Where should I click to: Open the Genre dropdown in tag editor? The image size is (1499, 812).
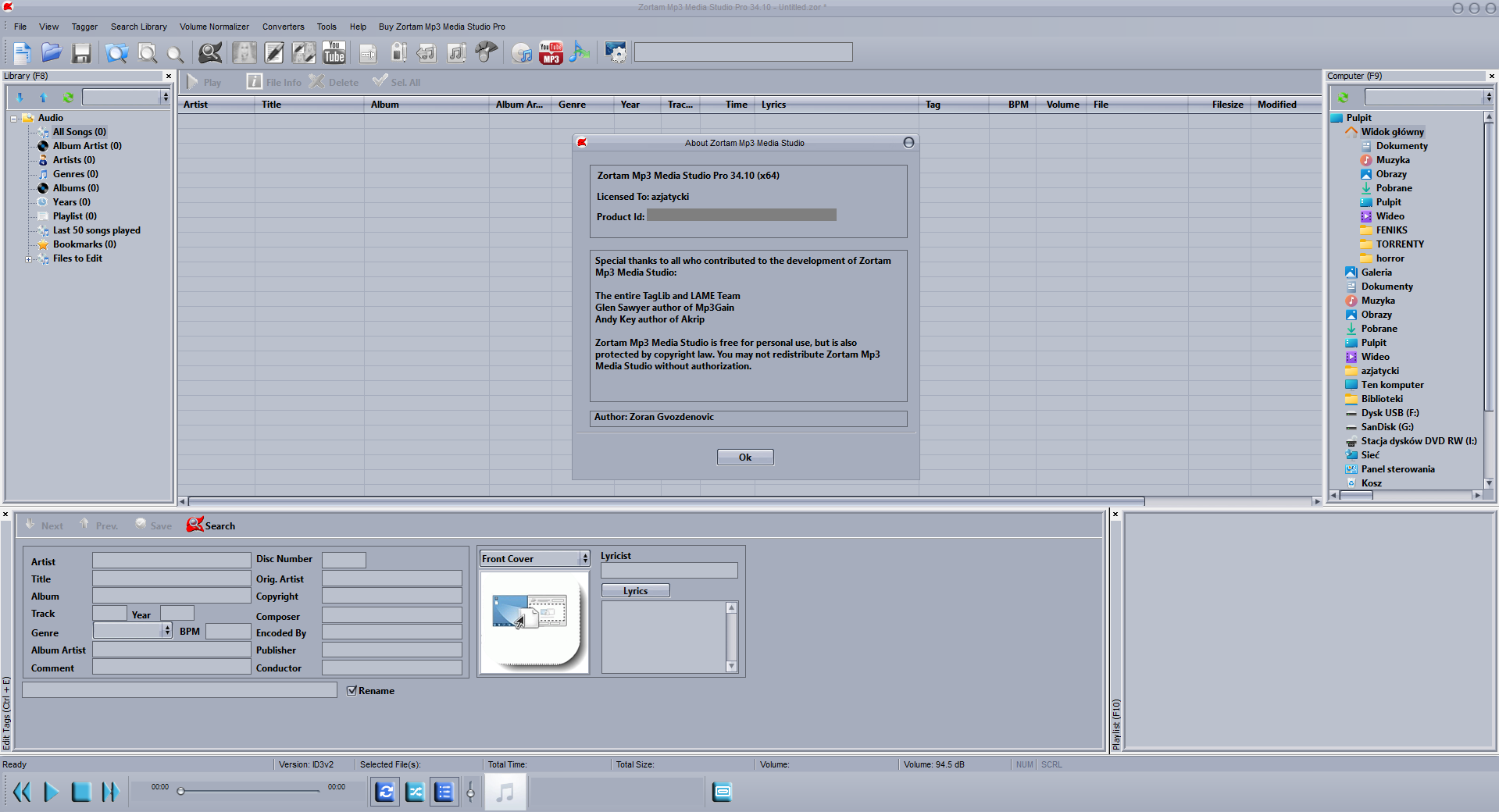click(133, 630)
